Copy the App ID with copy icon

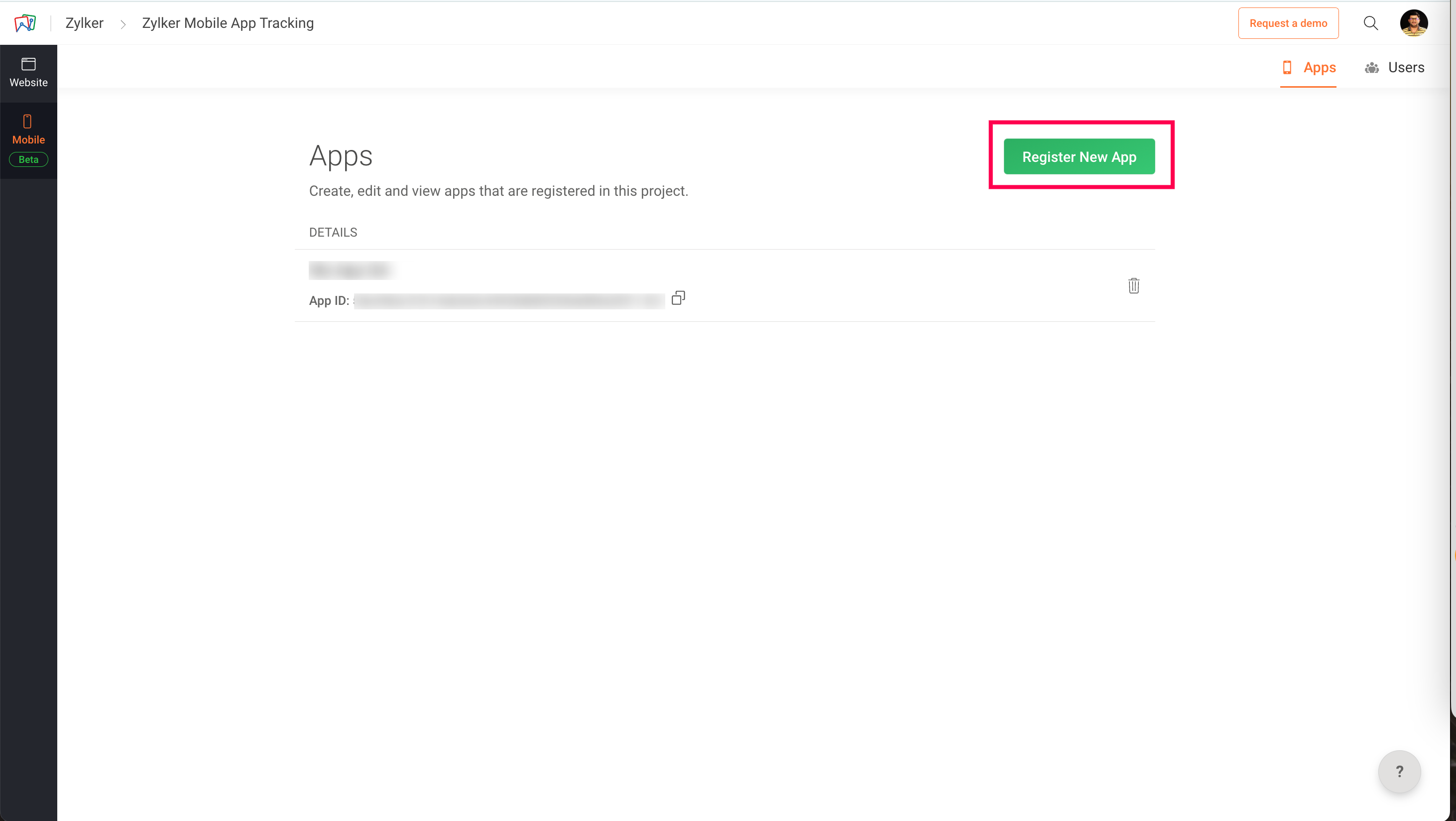point(678,298)
